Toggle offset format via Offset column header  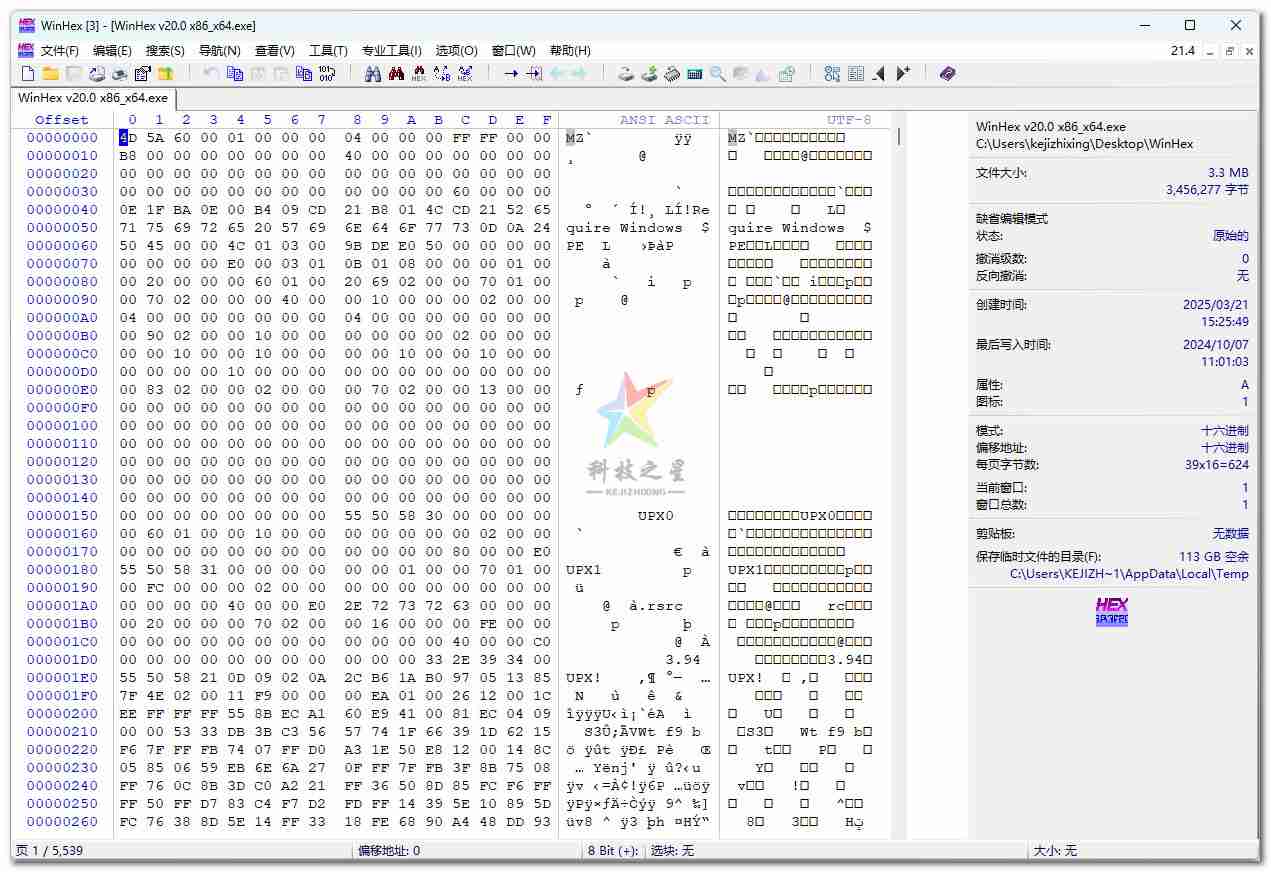click(62, 120)
